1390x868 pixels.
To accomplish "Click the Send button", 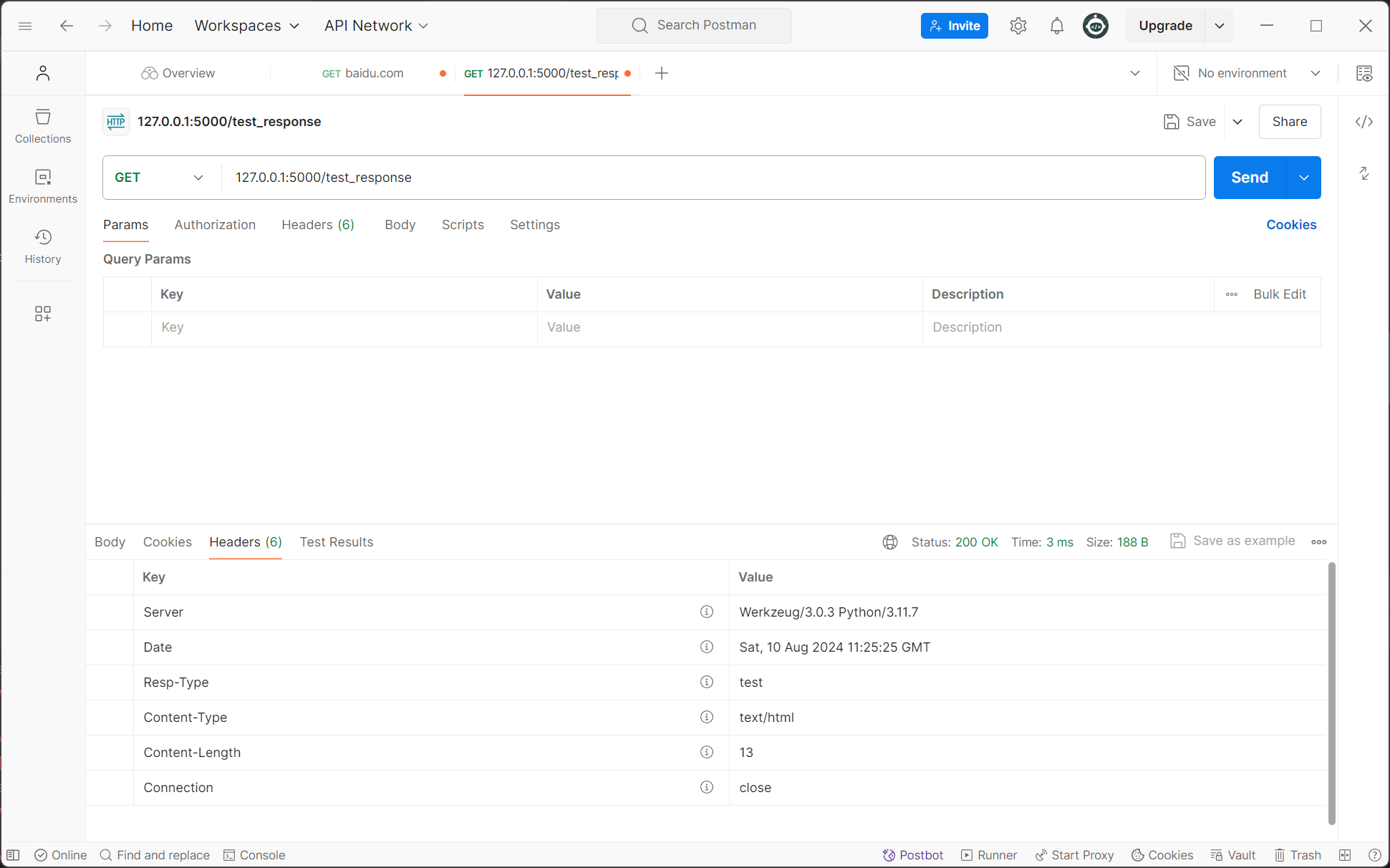I will (1250, 178).
